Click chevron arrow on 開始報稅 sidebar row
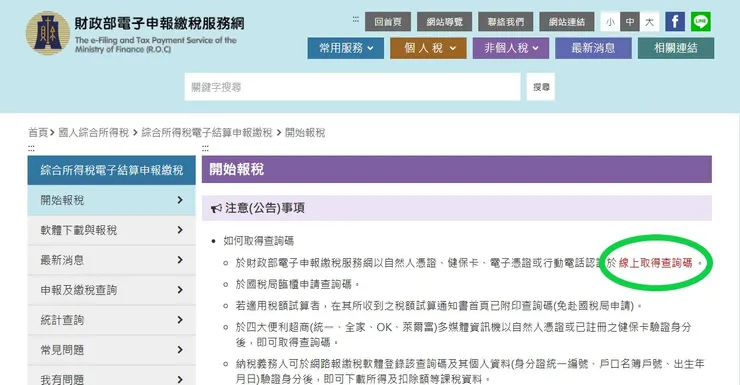Screen dimensions: 740x385 pos(180,200)
